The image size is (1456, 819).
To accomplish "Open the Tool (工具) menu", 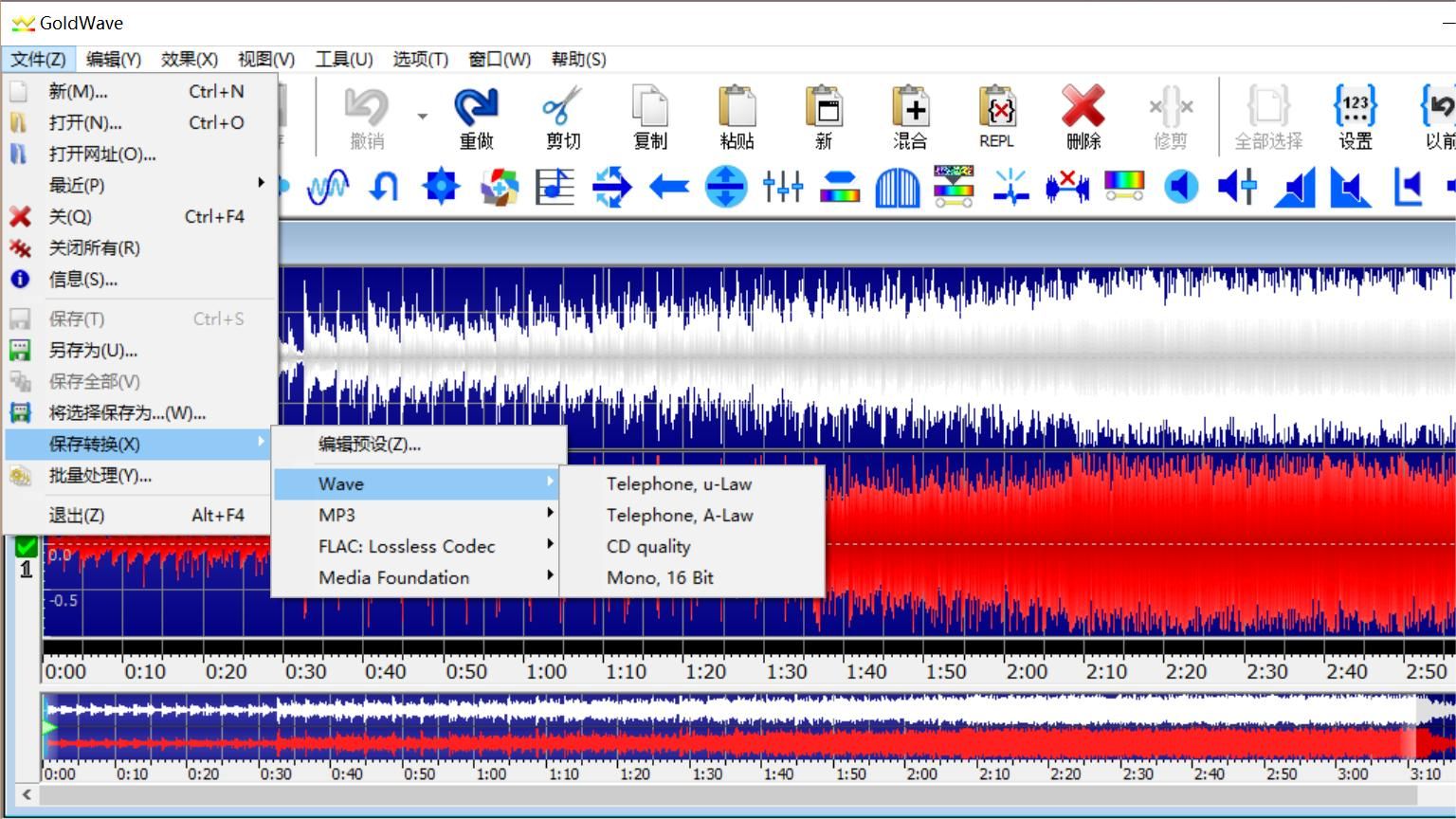I will click(x=344, y=59).
